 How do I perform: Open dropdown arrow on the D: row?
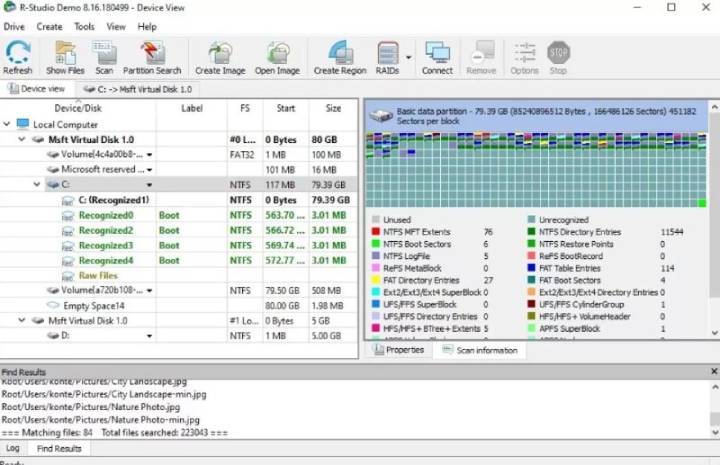point(149,336)
